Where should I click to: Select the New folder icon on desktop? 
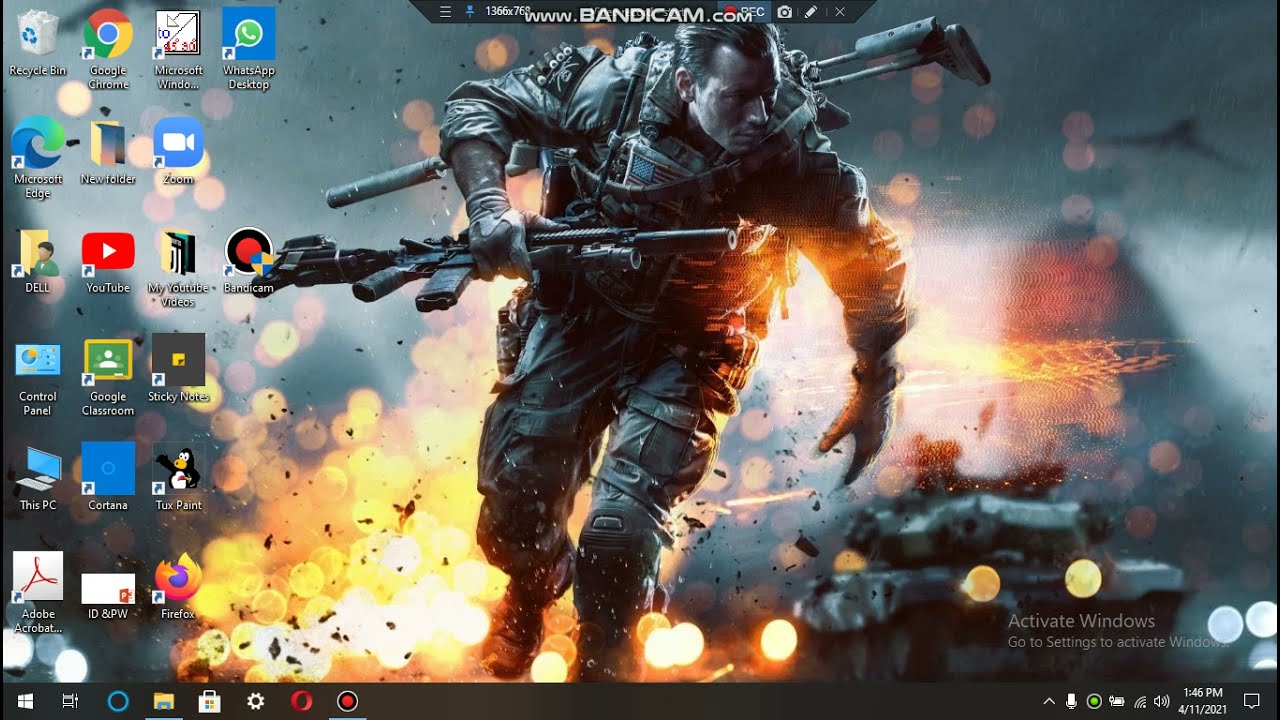coord(108,151)
